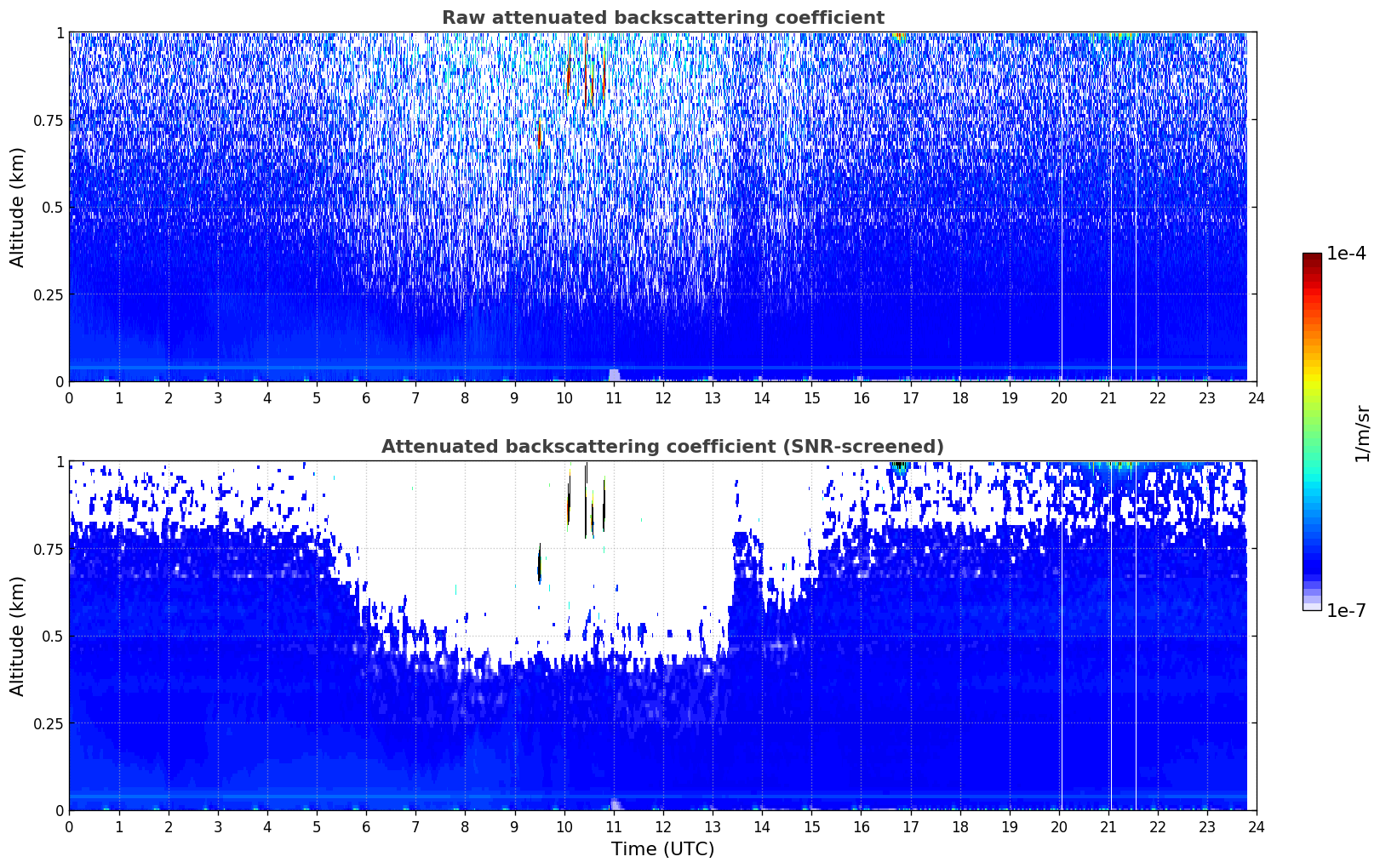
Task: Click the colorbar's 1e-4 maximum label
Action: pos(1346,254)
